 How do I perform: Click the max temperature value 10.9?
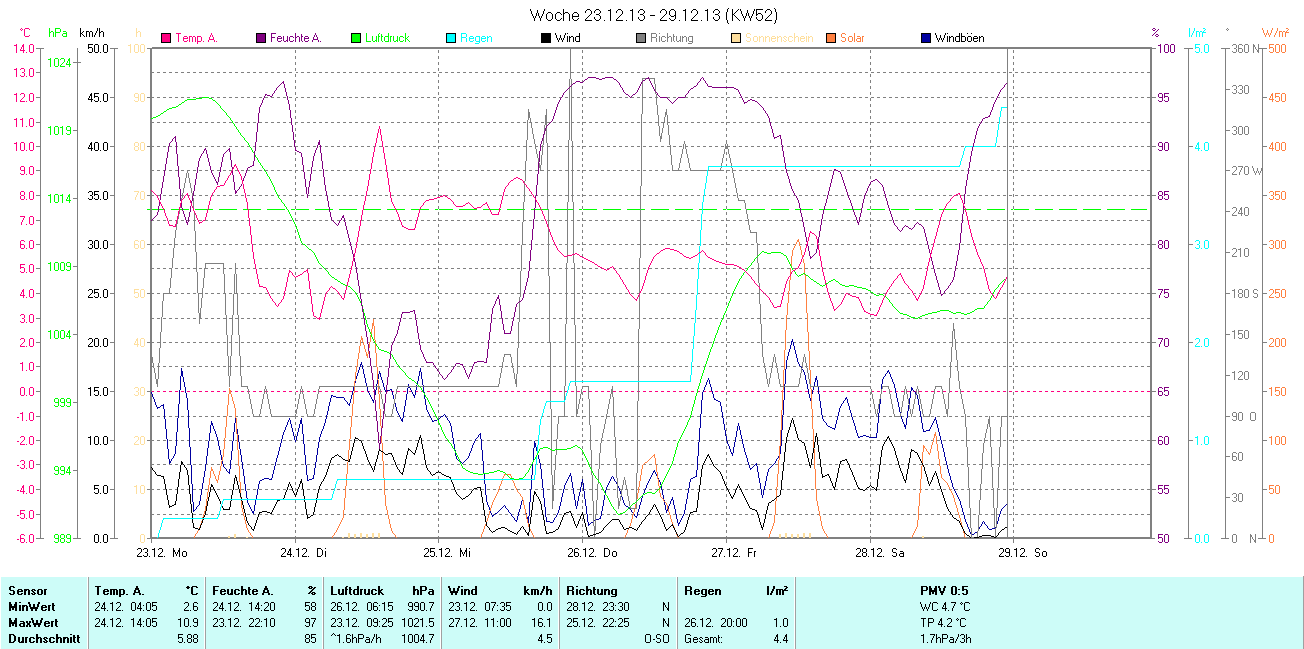click(188, 623)
